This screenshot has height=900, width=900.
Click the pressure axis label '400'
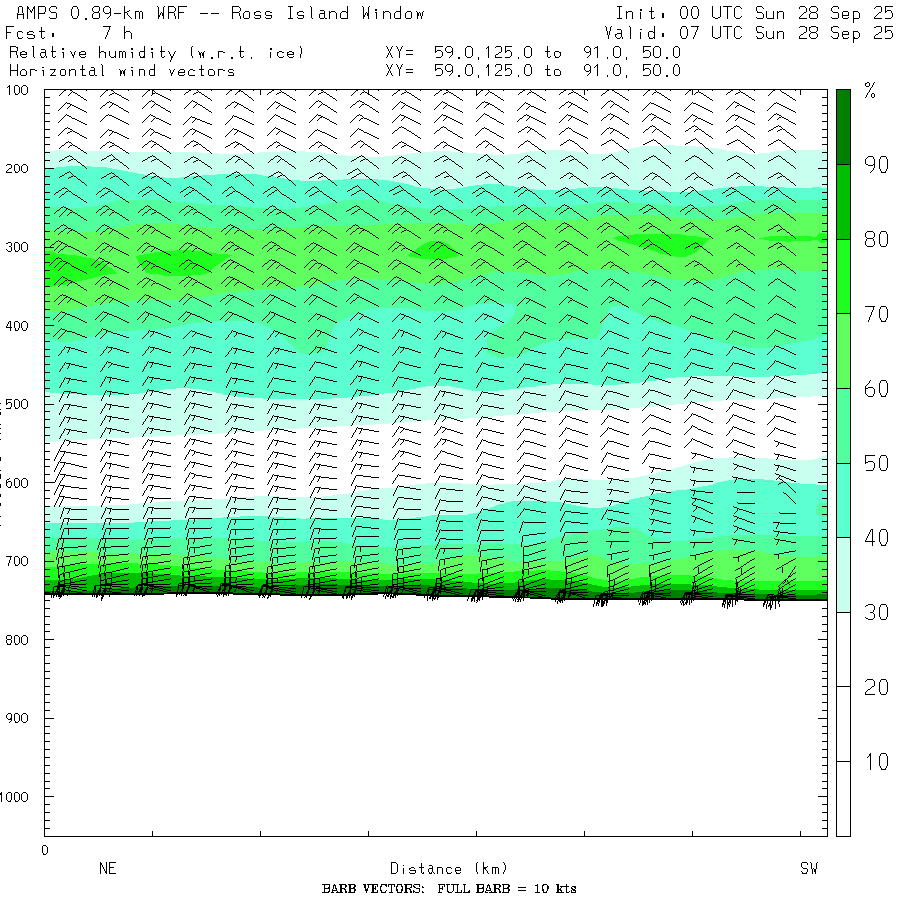[17, 326]
